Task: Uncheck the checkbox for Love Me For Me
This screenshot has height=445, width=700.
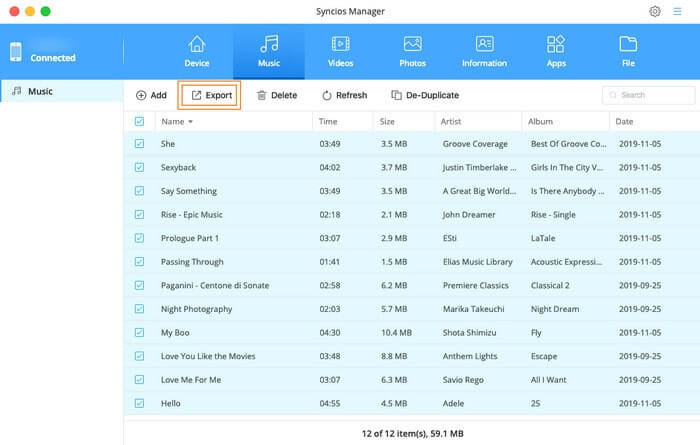Action: 139,380
